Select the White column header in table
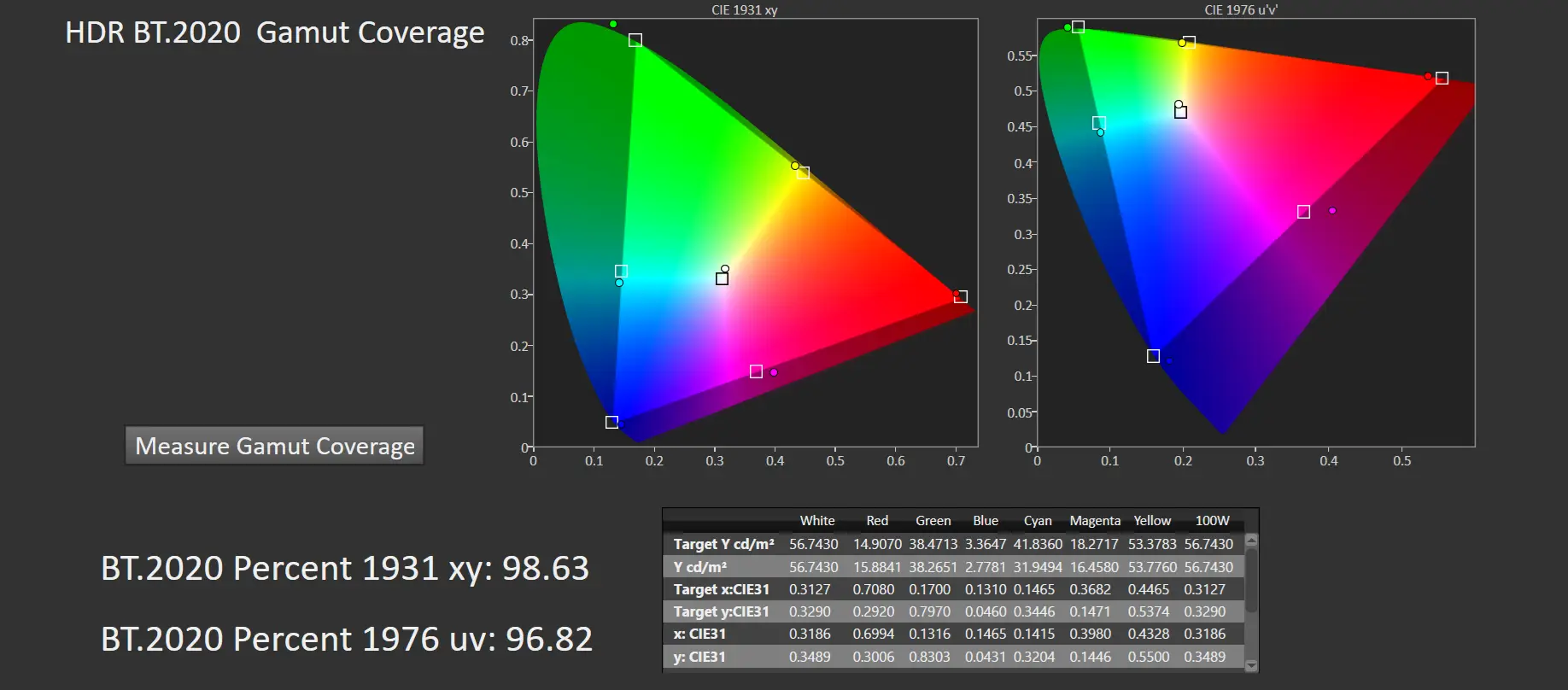Screen dimensions: 1568x690 (816, 521)
